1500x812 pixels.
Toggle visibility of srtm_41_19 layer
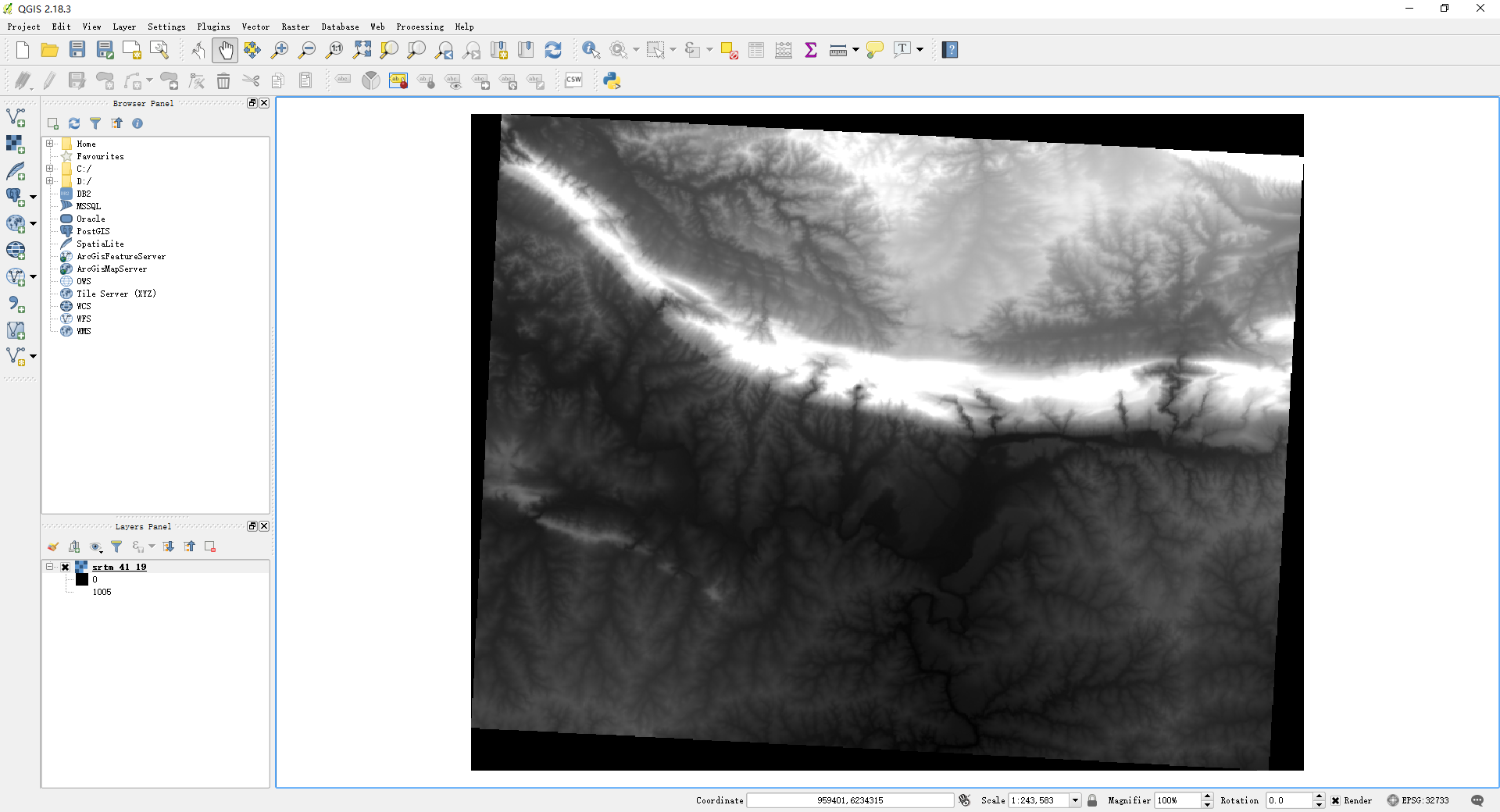pos(66,568)
